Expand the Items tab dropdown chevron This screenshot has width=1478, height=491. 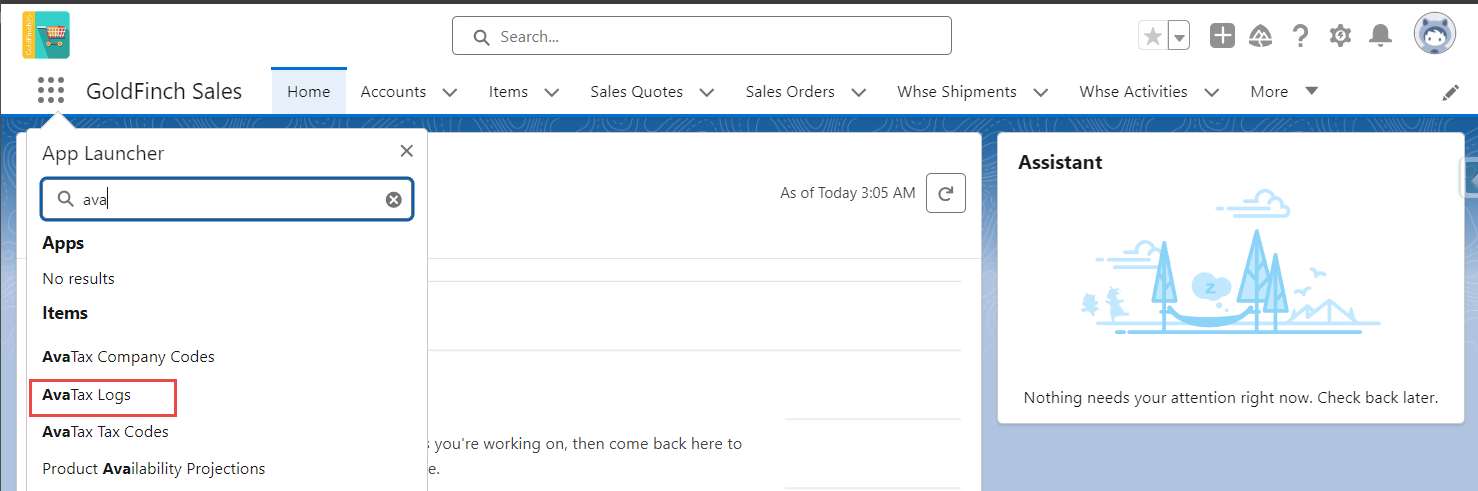click(x=552, y=92)
